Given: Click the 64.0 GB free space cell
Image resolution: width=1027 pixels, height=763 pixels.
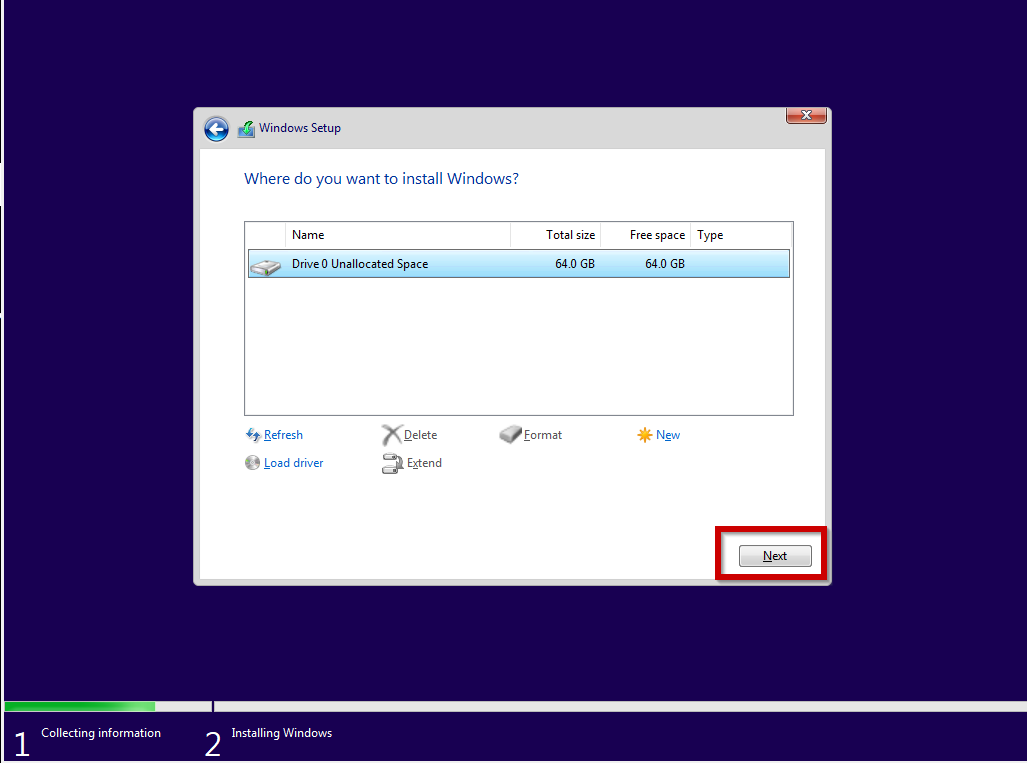Looking at the screenshot, I should click(x=665, y=264).
